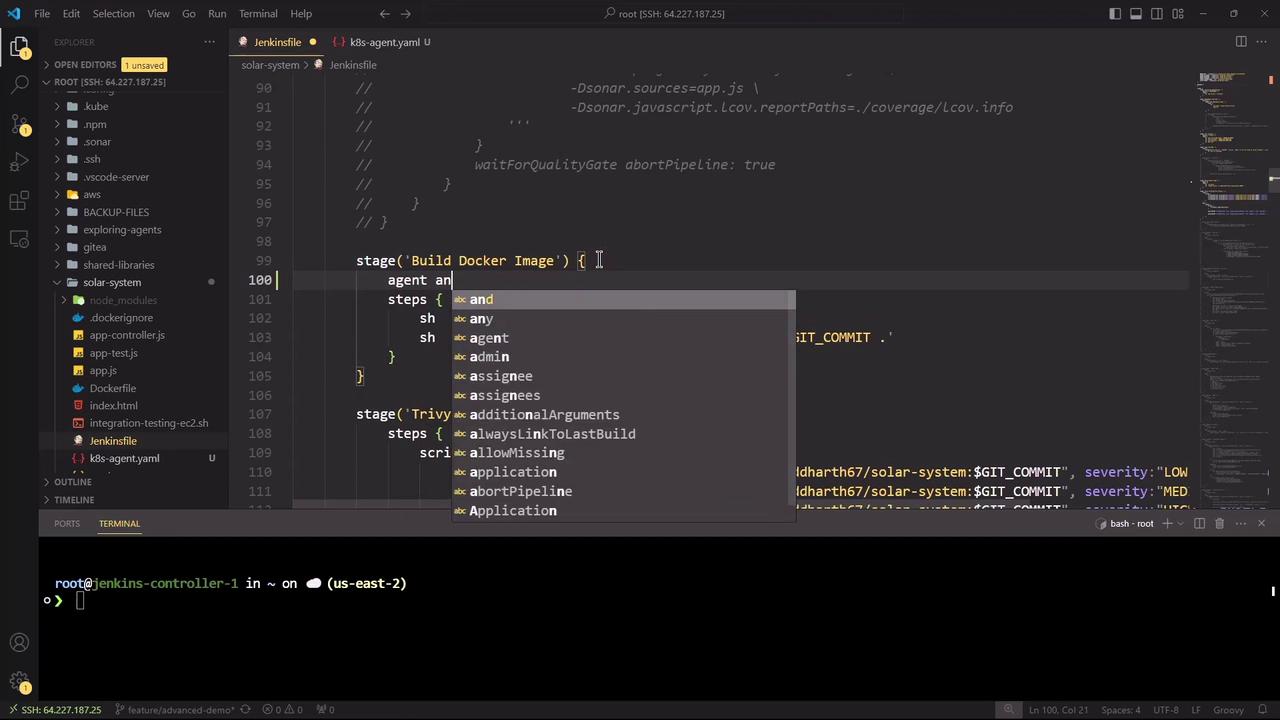Open app-controller.js in the explorer
The height and width of the screenshot is (720, 1280).
[127, 336]
